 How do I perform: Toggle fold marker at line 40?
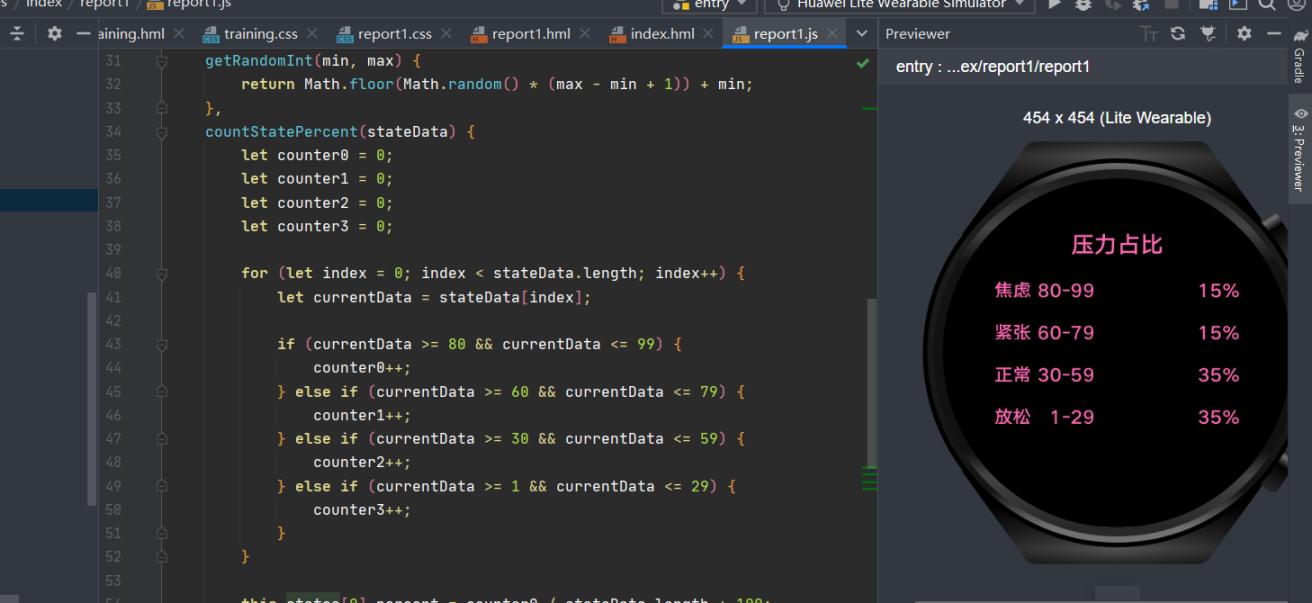pyautogui.click(x=162, y=274)
